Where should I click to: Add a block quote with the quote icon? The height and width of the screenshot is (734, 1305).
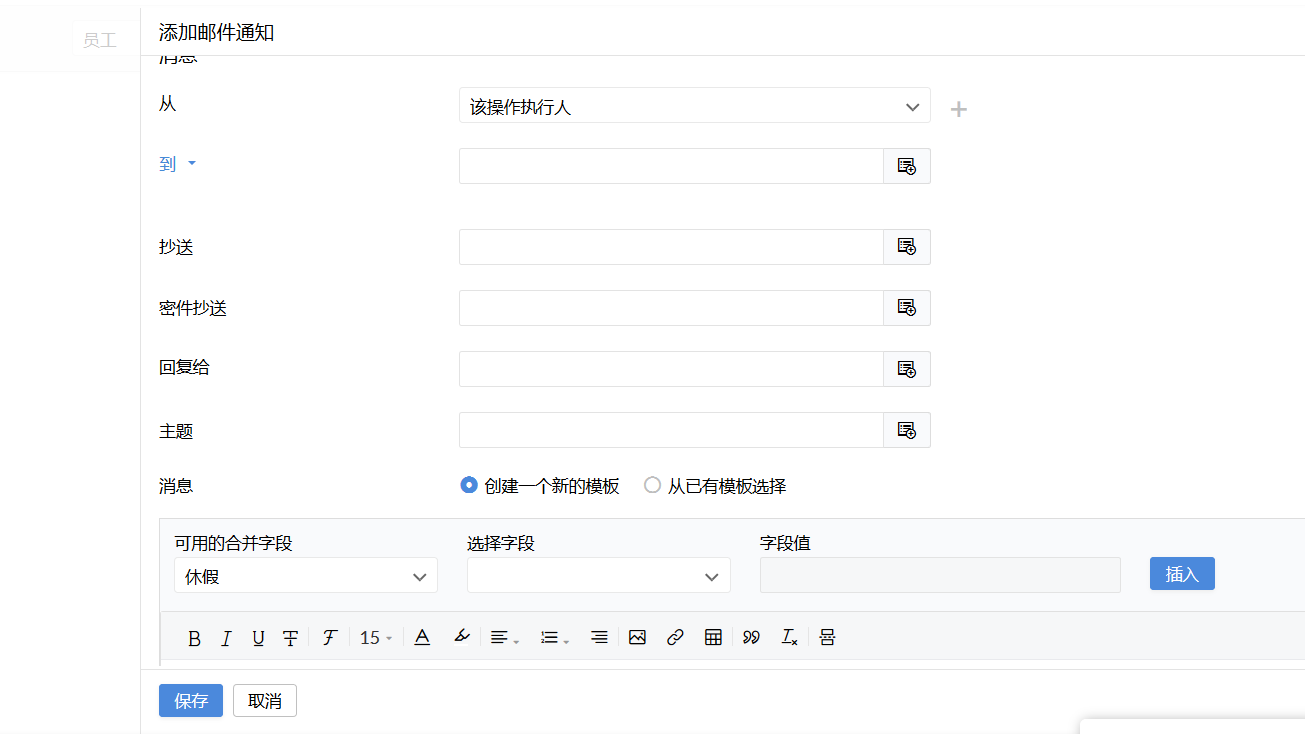point(751,637)
